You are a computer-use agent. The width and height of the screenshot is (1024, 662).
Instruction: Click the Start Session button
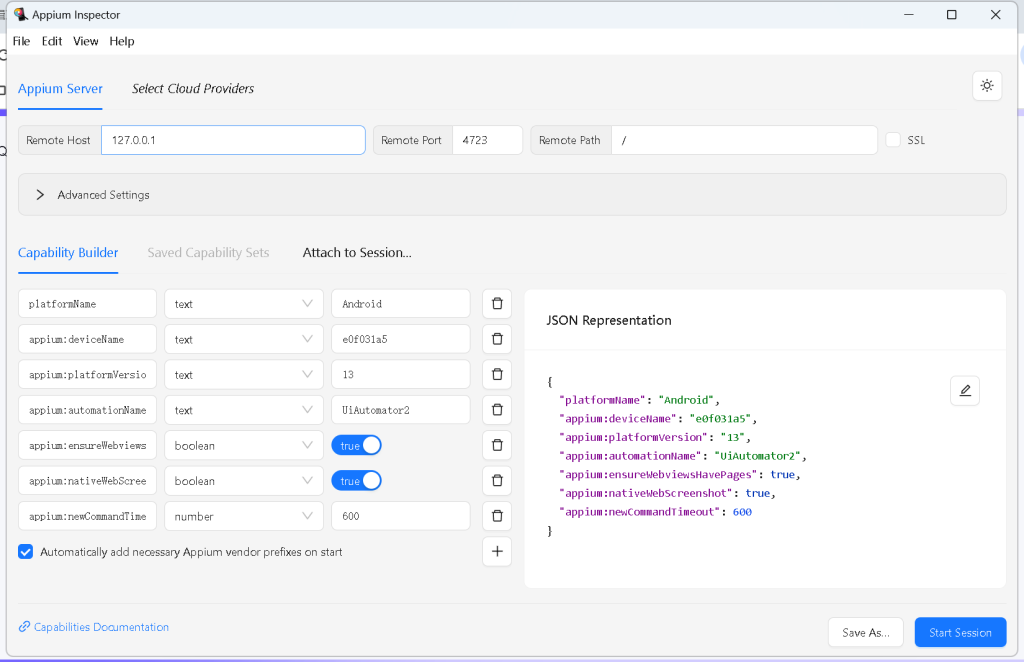tap(960, 632)
